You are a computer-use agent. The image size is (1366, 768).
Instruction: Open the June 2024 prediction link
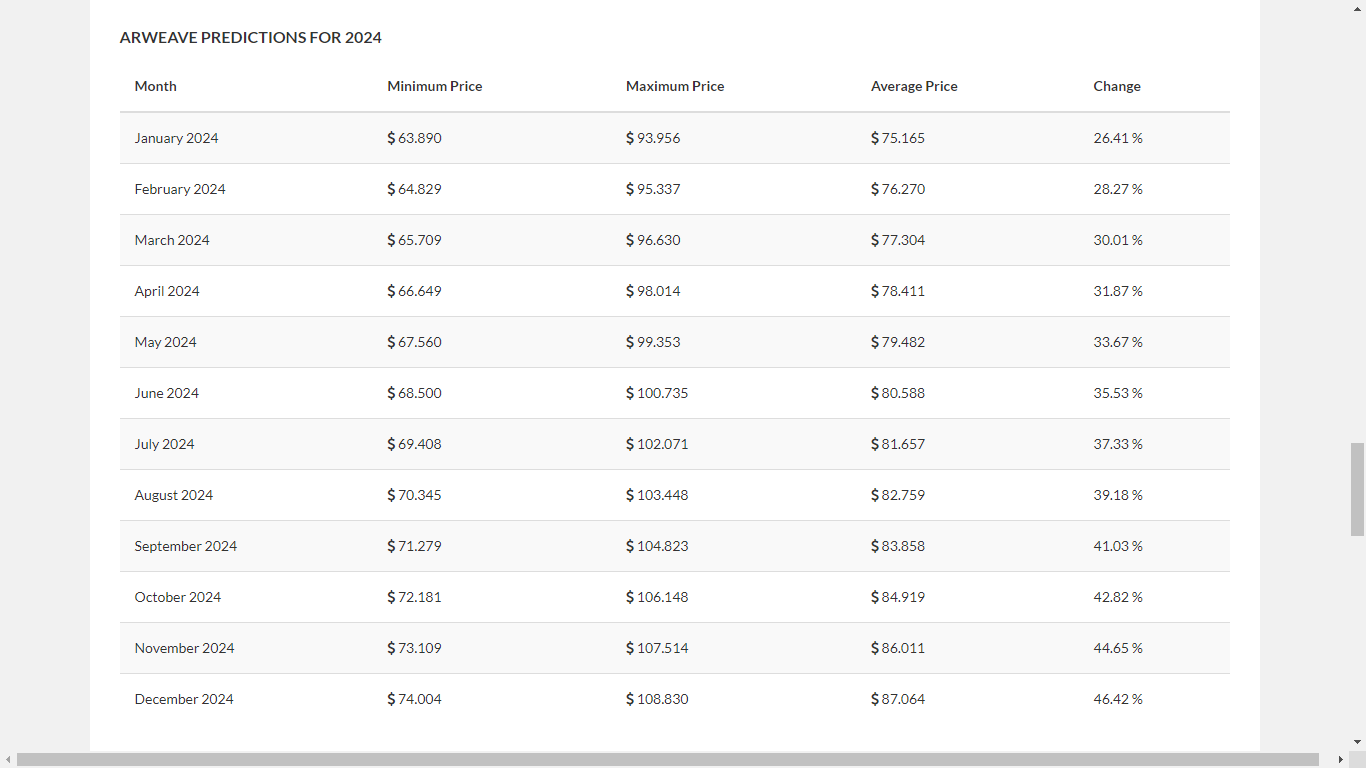pos(166,393)
